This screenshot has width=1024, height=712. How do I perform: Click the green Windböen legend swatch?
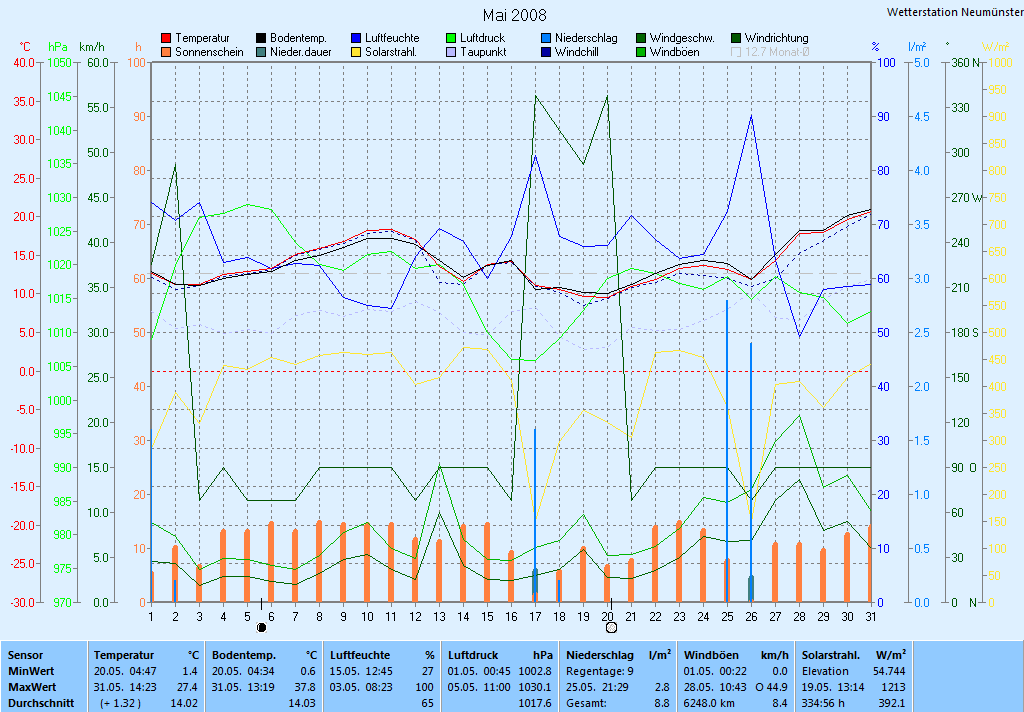[641, 52]
